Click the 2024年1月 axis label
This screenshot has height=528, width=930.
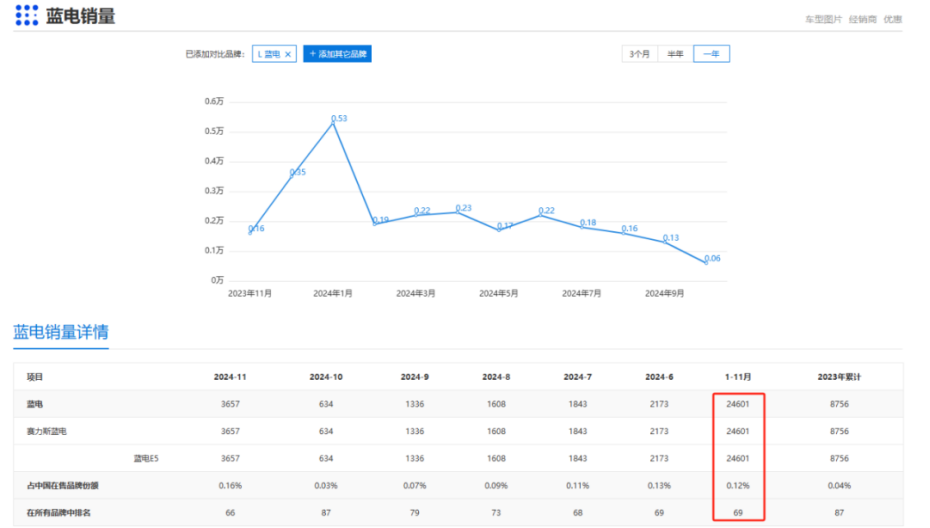[333, 294]
